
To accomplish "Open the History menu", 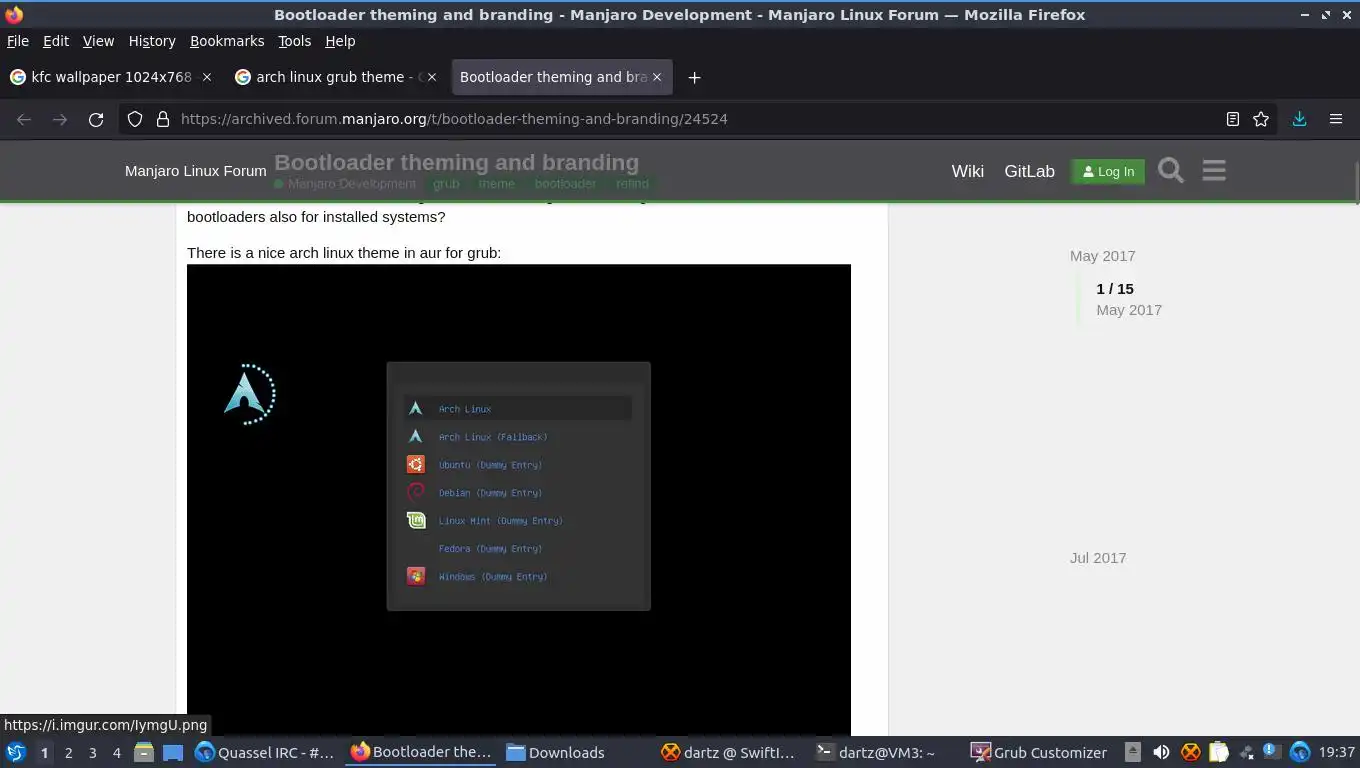I will click(x=152, y=41).
